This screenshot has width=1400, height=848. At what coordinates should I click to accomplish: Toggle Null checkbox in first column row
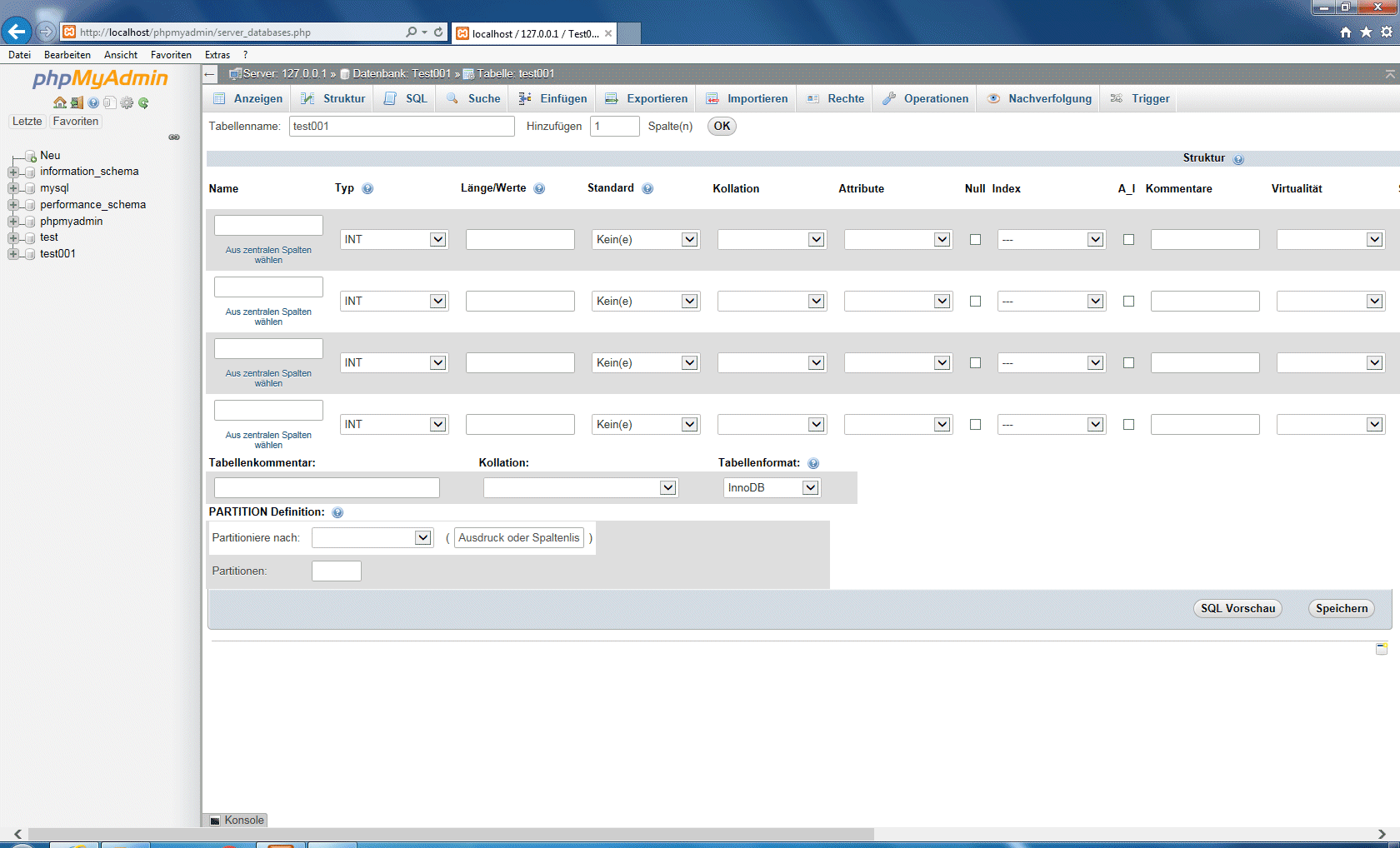(x=975, y=240)
